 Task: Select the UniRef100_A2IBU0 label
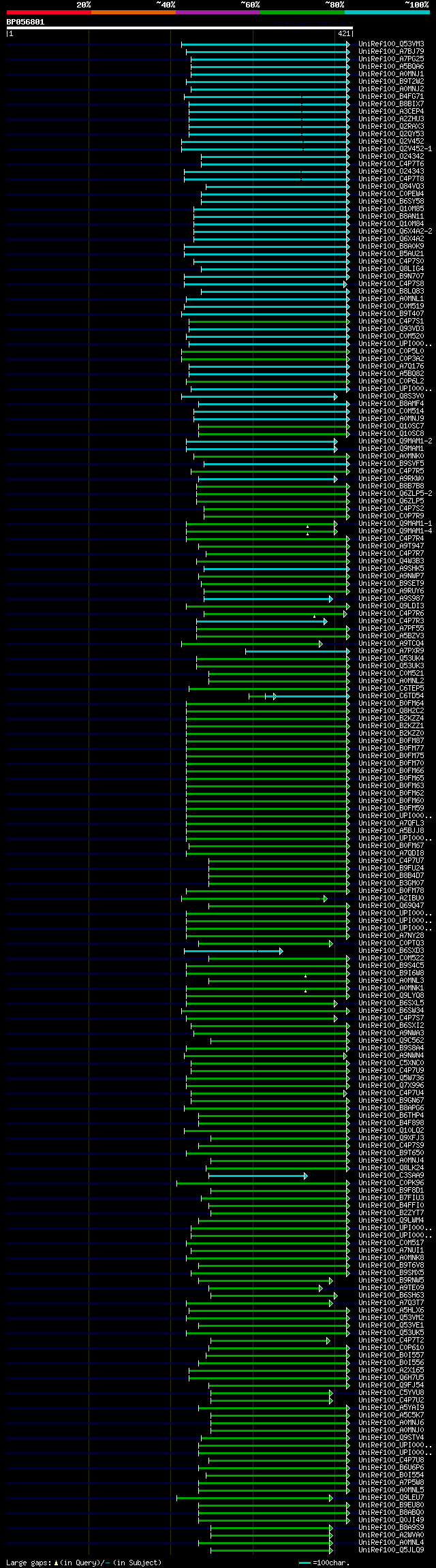coord(391,898)
